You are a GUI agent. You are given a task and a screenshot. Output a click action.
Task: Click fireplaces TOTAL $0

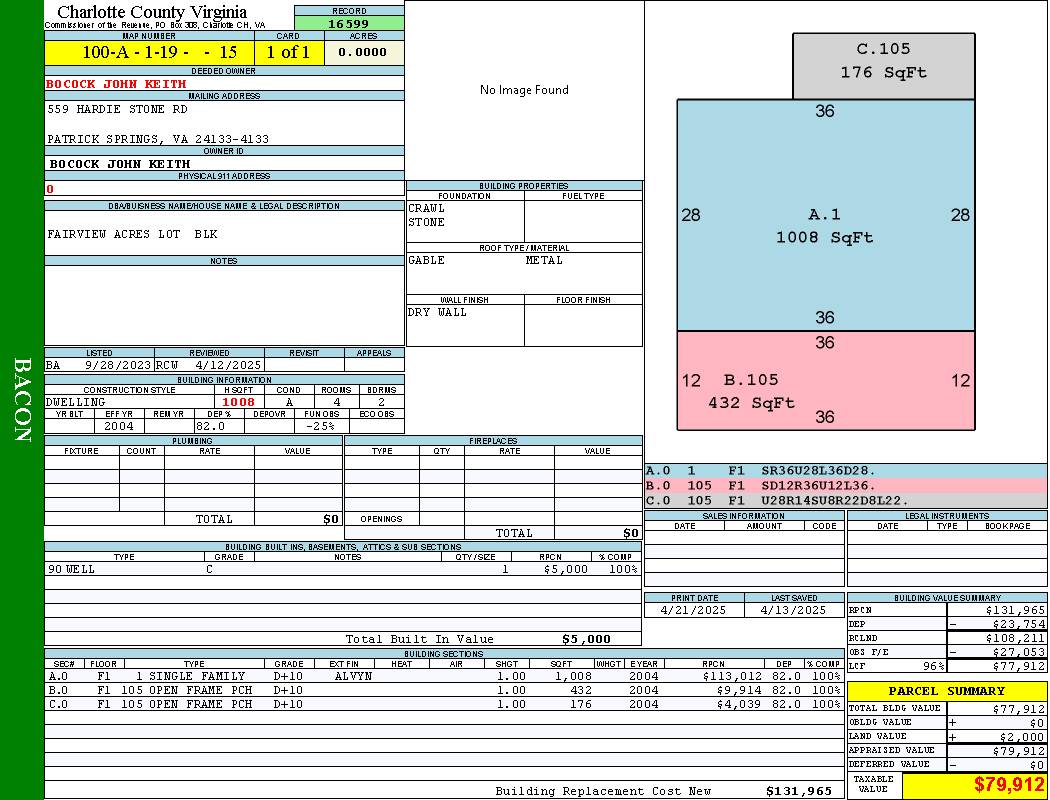click(631, 533)
